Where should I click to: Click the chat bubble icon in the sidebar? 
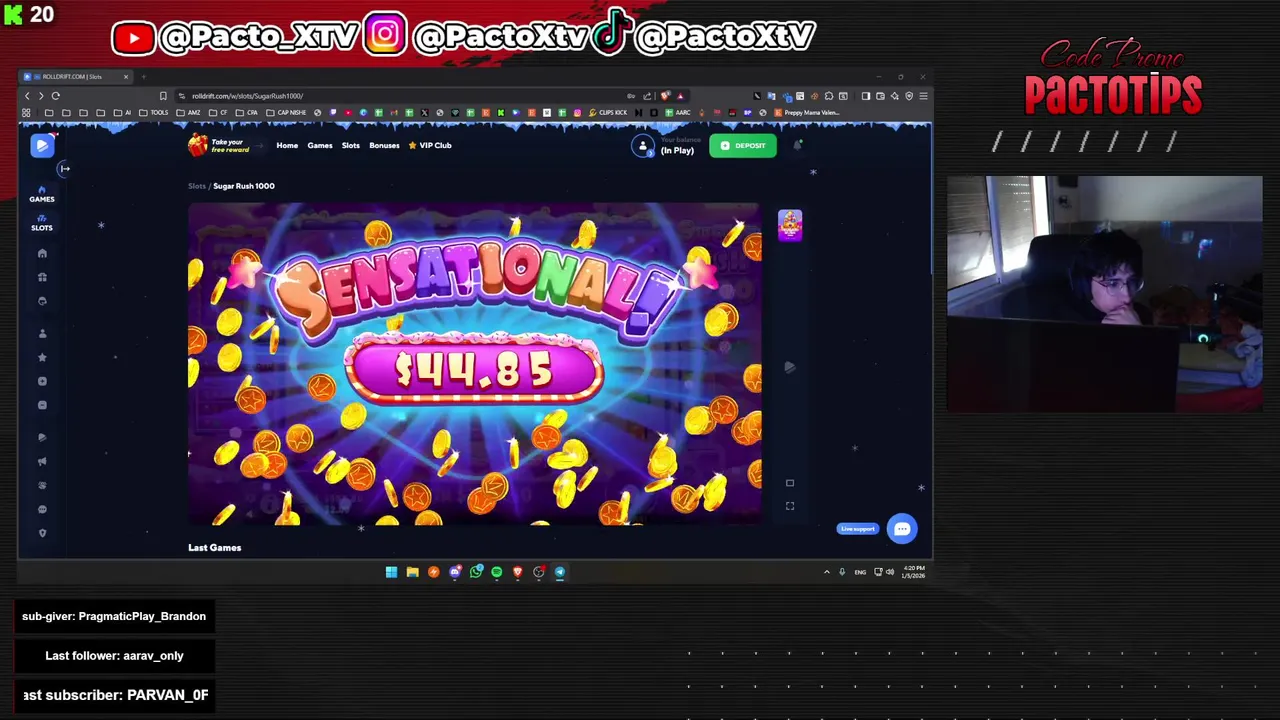pos(42,509)
